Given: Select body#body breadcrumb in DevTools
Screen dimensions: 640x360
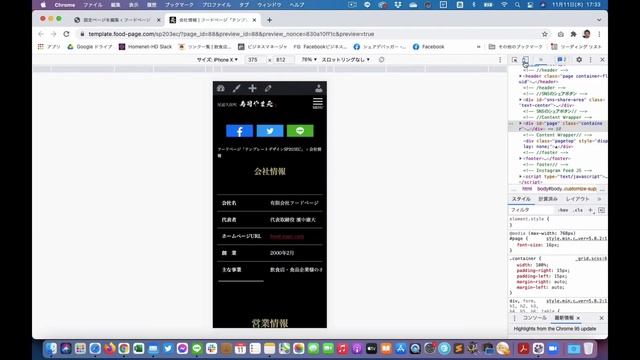Looking at the screenshot, I should tap(567, 189).
